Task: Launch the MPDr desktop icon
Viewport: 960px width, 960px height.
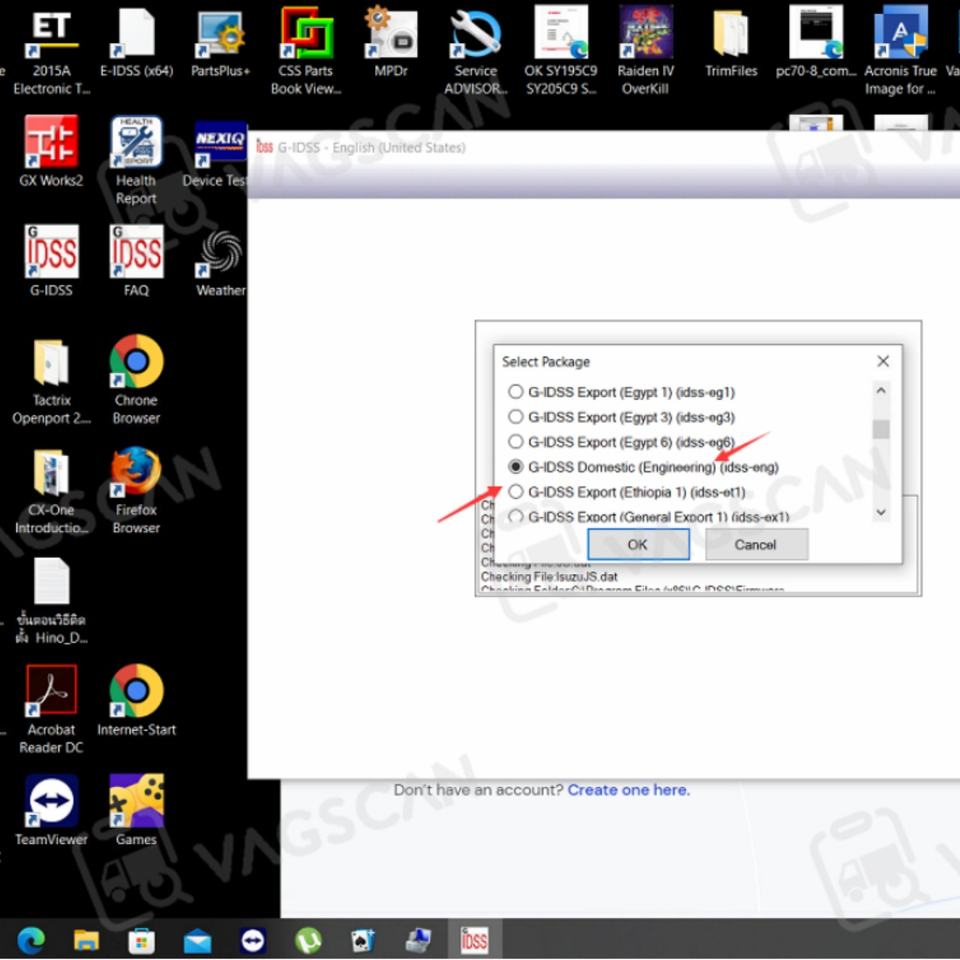Action: click(x=391, y=44)
